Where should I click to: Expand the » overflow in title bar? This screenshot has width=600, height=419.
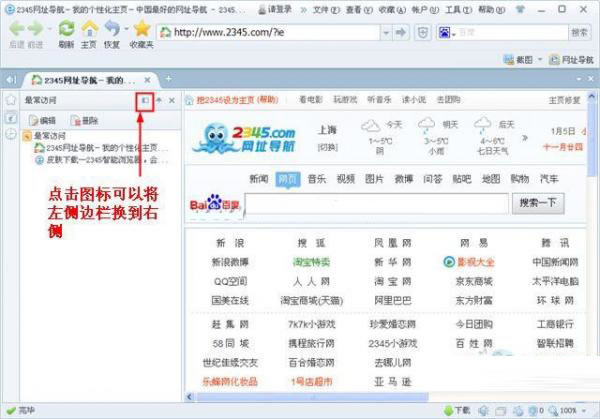[x=303, y=10]
